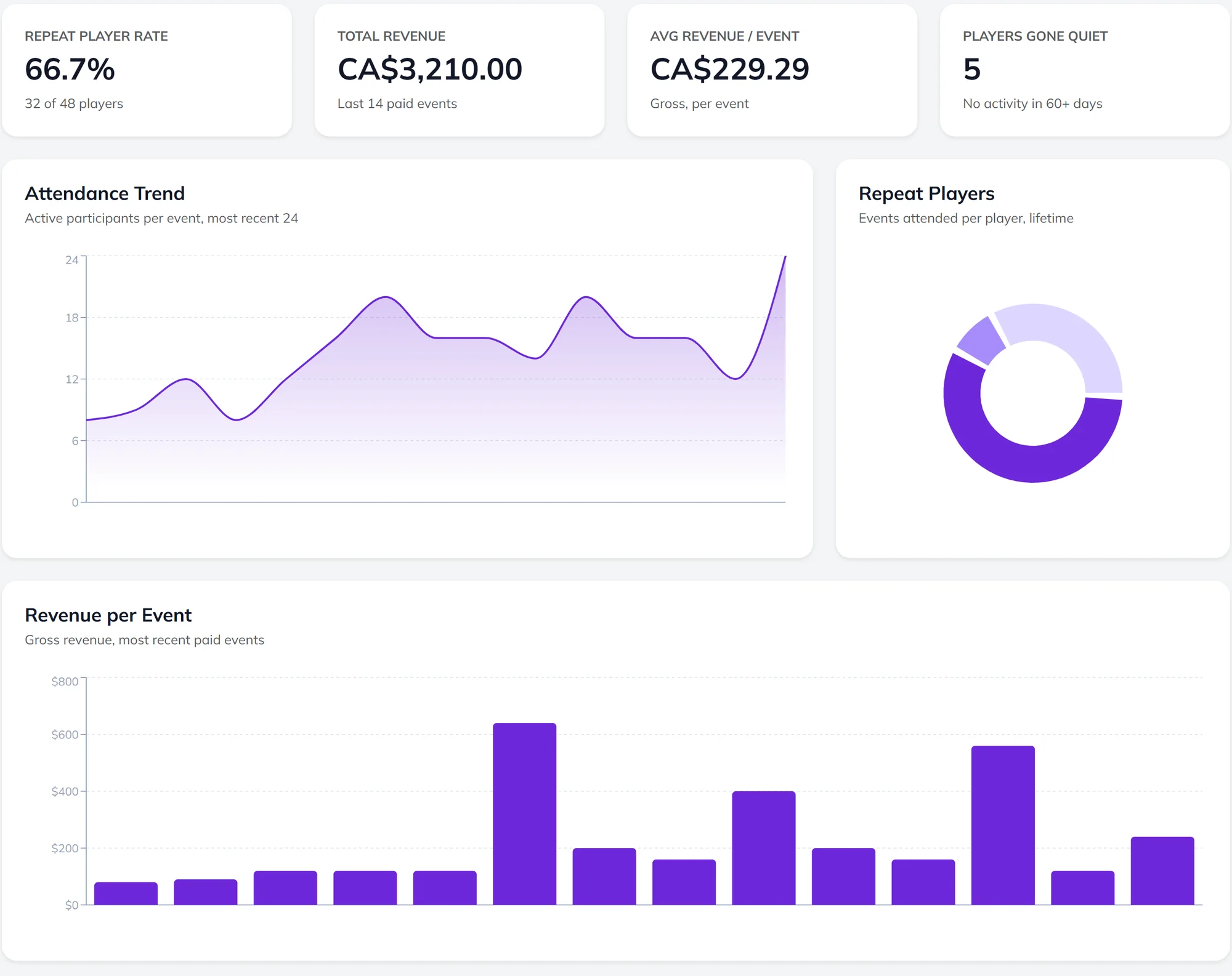Click the $800 axis label
This screenshot has width=1232, height=976.
(65, 681)
